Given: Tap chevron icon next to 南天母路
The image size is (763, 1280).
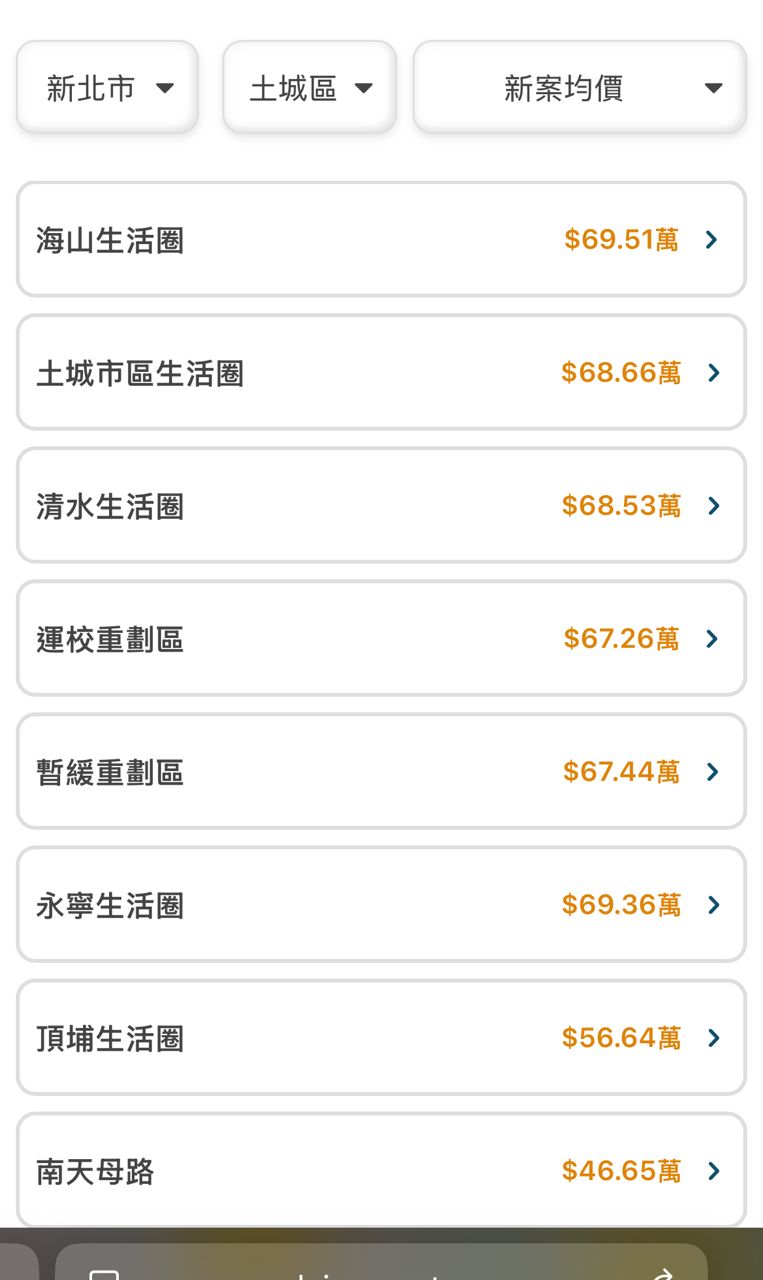Looking at the screenshot, I should coord(713,1171).
